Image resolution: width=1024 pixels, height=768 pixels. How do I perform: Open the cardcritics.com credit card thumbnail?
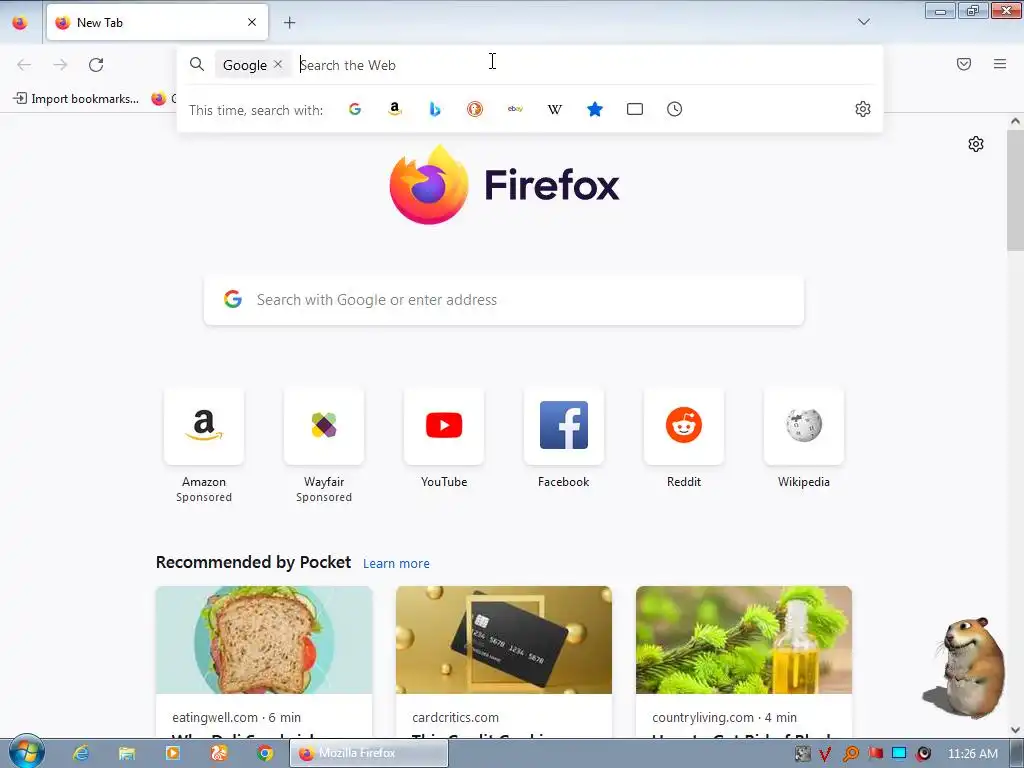504,639
